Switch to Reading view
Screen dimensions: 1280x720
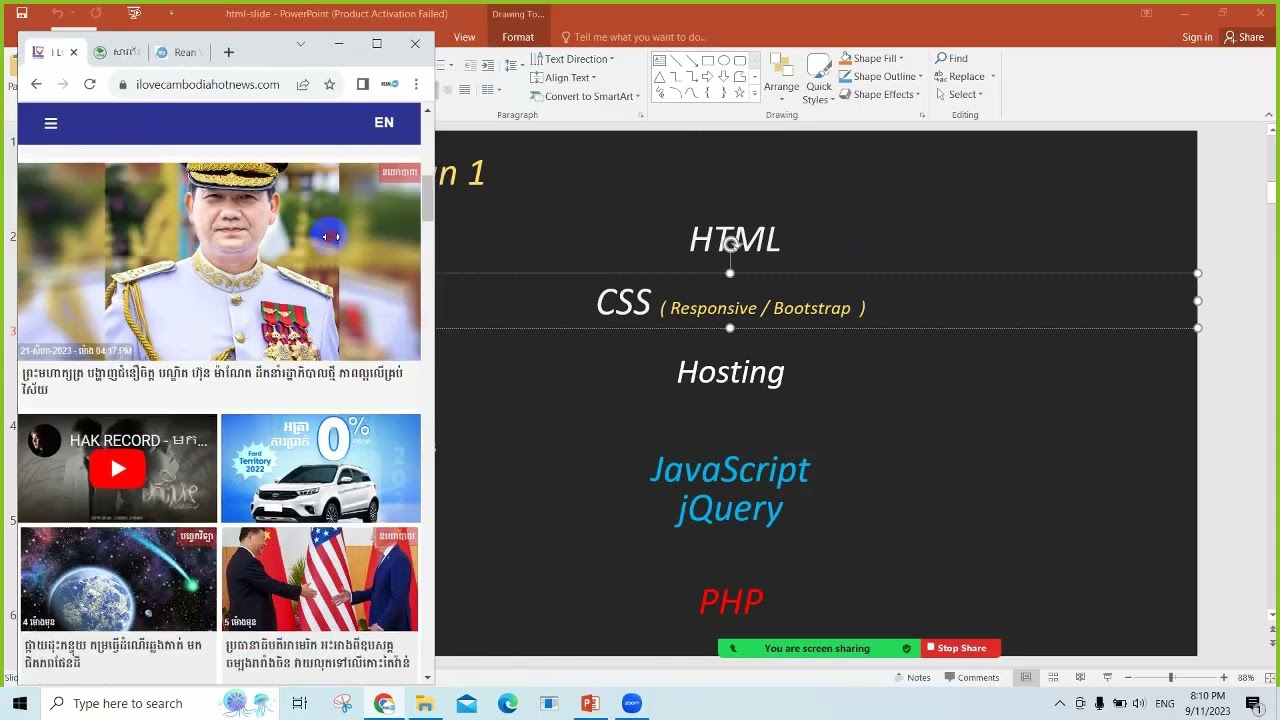point(1080,677)
